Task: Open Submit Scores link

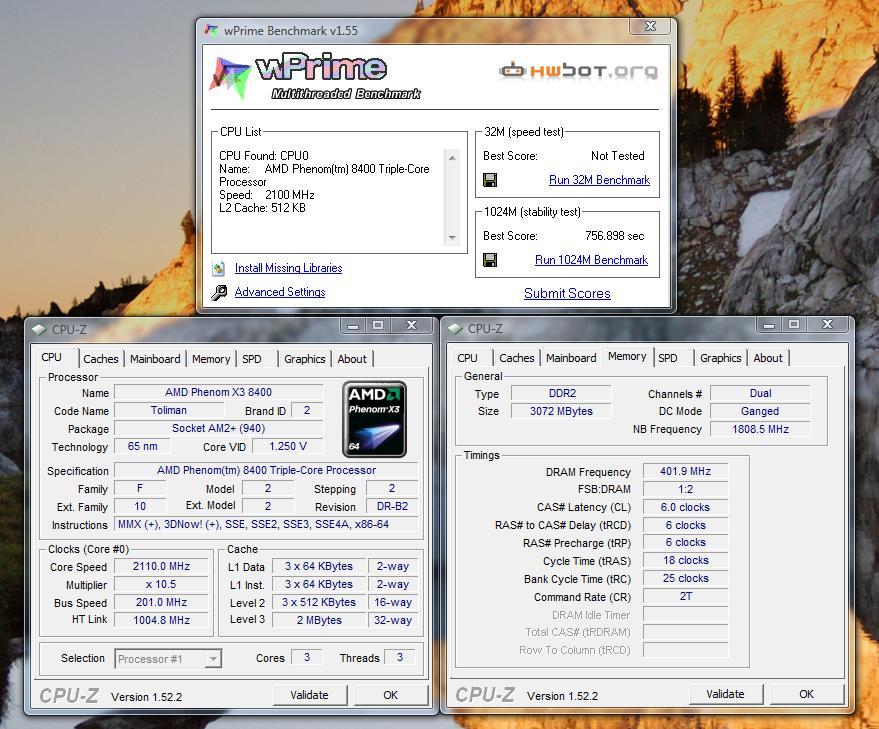Action: [x=567, y=293]
